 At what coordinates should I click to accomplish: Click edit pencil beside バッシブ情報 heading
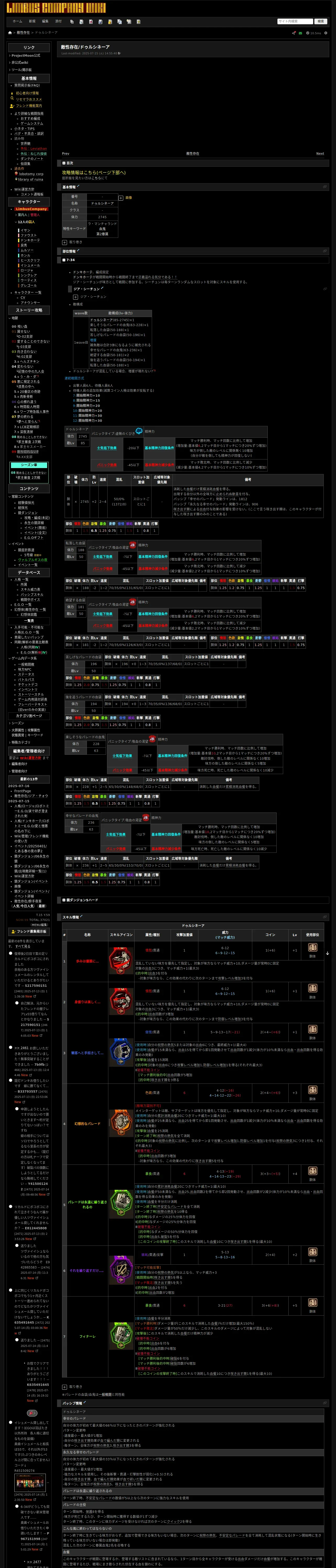(x=84, y=1402)
